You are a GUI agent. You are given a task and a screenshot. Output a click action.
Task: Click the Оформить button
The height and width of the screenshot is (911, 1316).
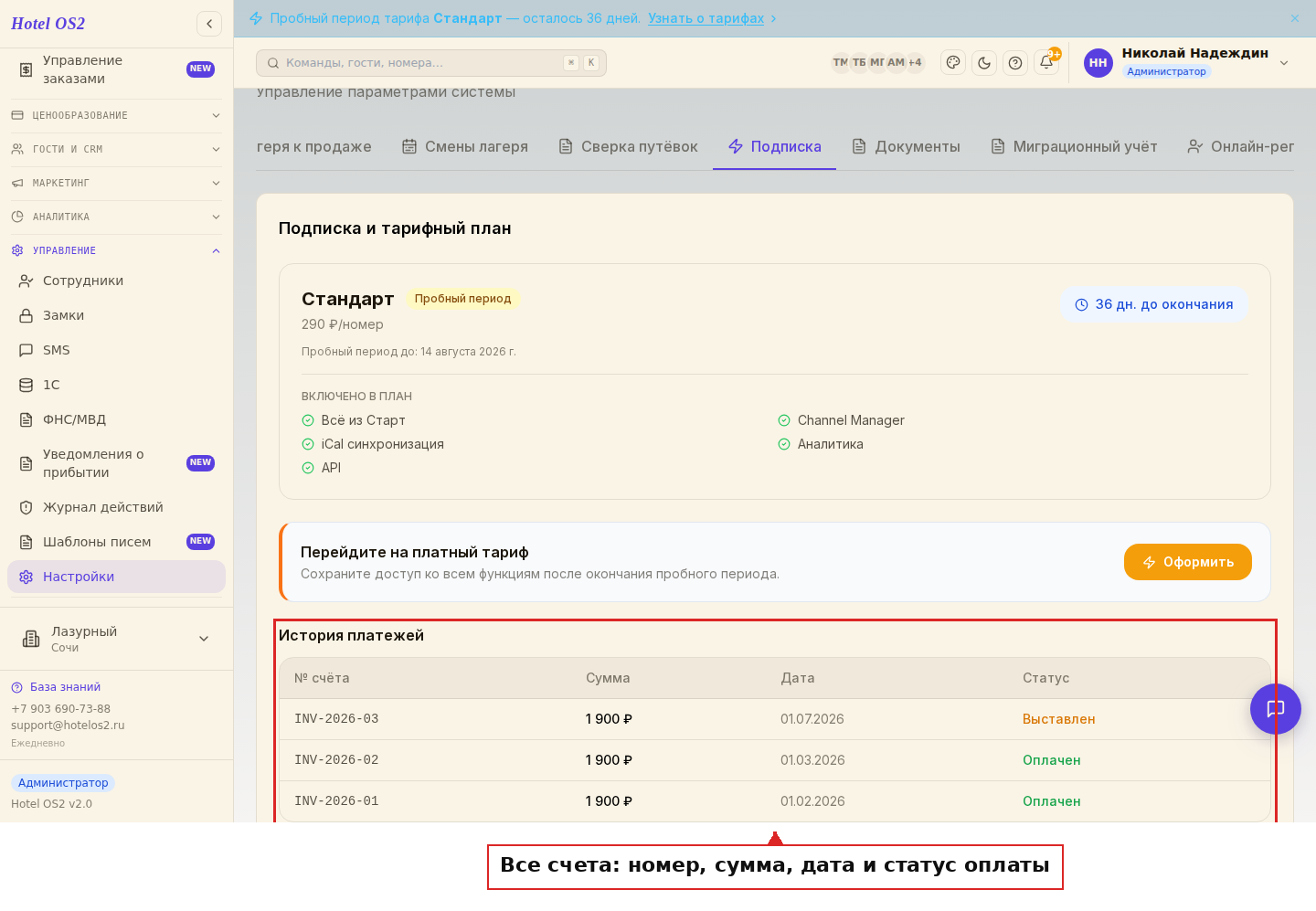(x=1188, y=562)
